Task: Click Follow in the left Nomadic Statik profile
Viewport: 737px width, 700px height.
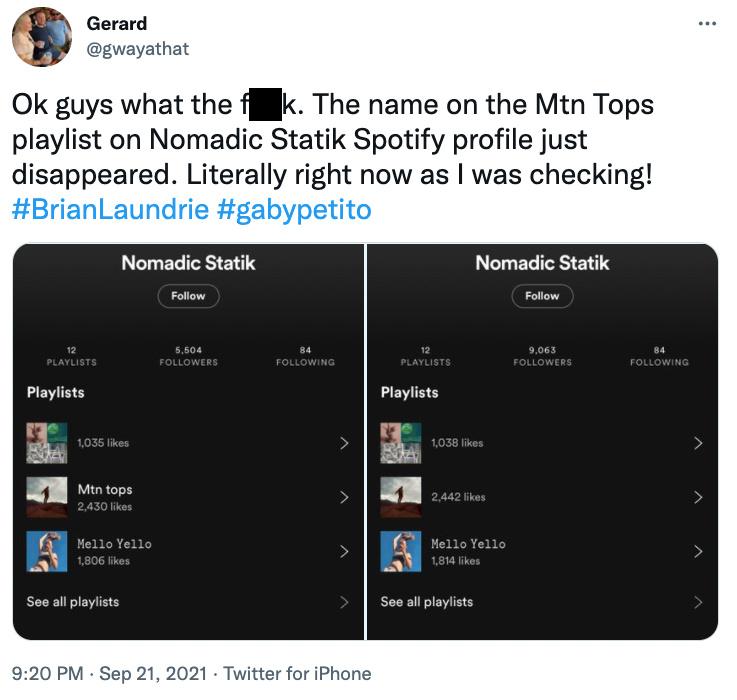Action: [x=188, y=296]
